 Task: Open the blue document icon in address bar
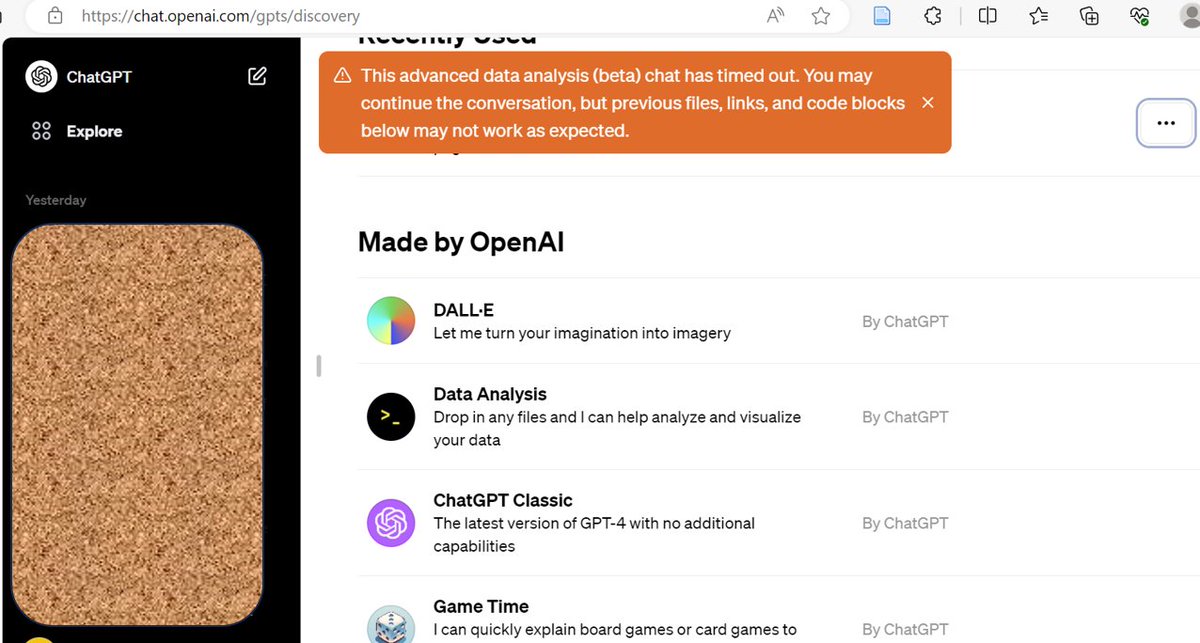tap(882, 16)
